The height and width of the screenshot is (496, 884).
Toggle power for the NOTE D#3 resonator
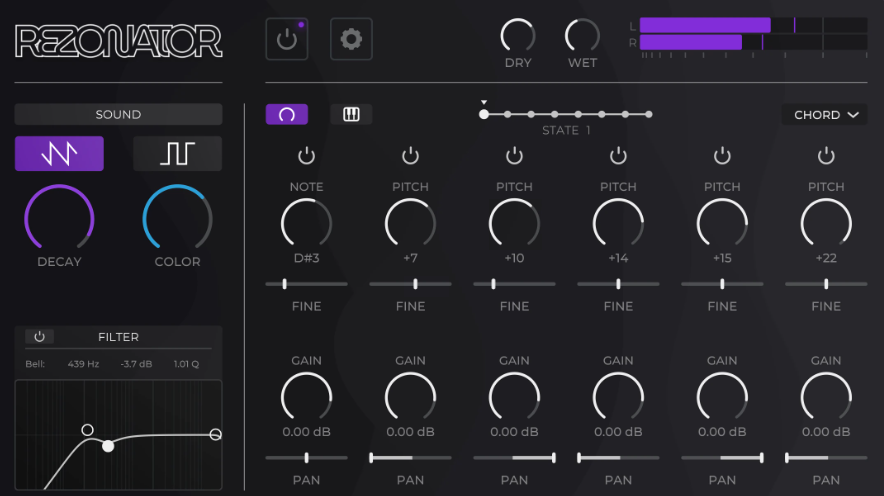[307, 156]
